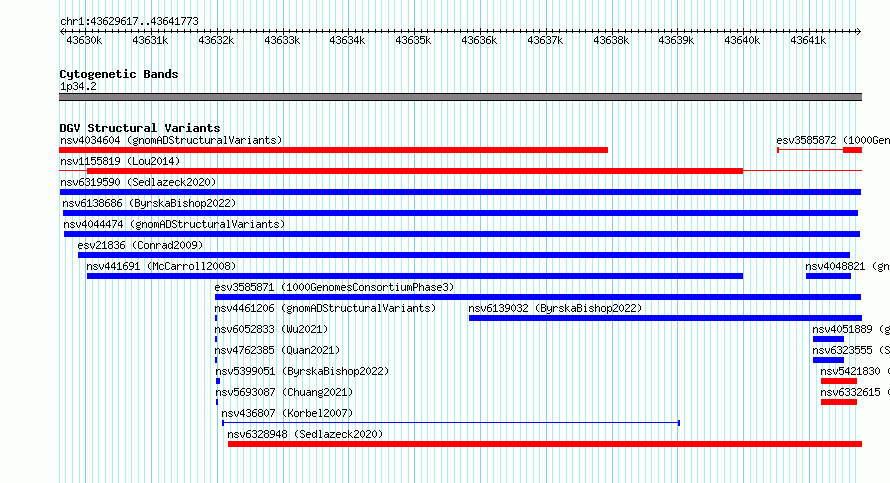890x483 pixels.
Task: Click the 1p34.2 cytogenetic band label
Action: point(78,86)
